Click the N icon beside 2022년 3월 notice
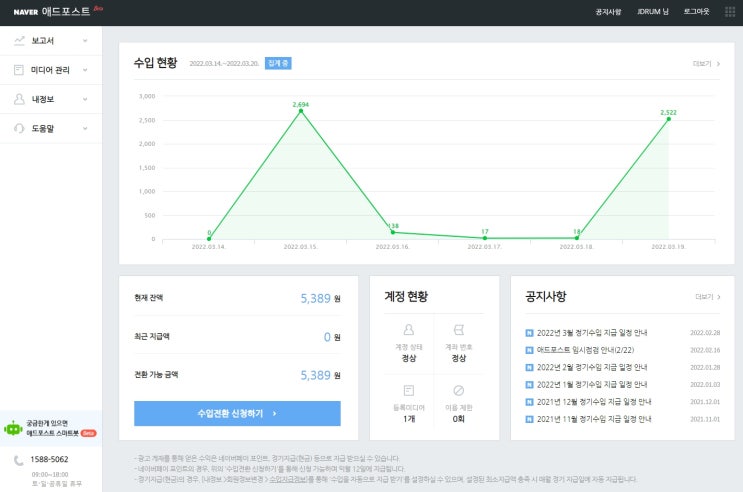743x492 pixels. [x=529, y=333]
